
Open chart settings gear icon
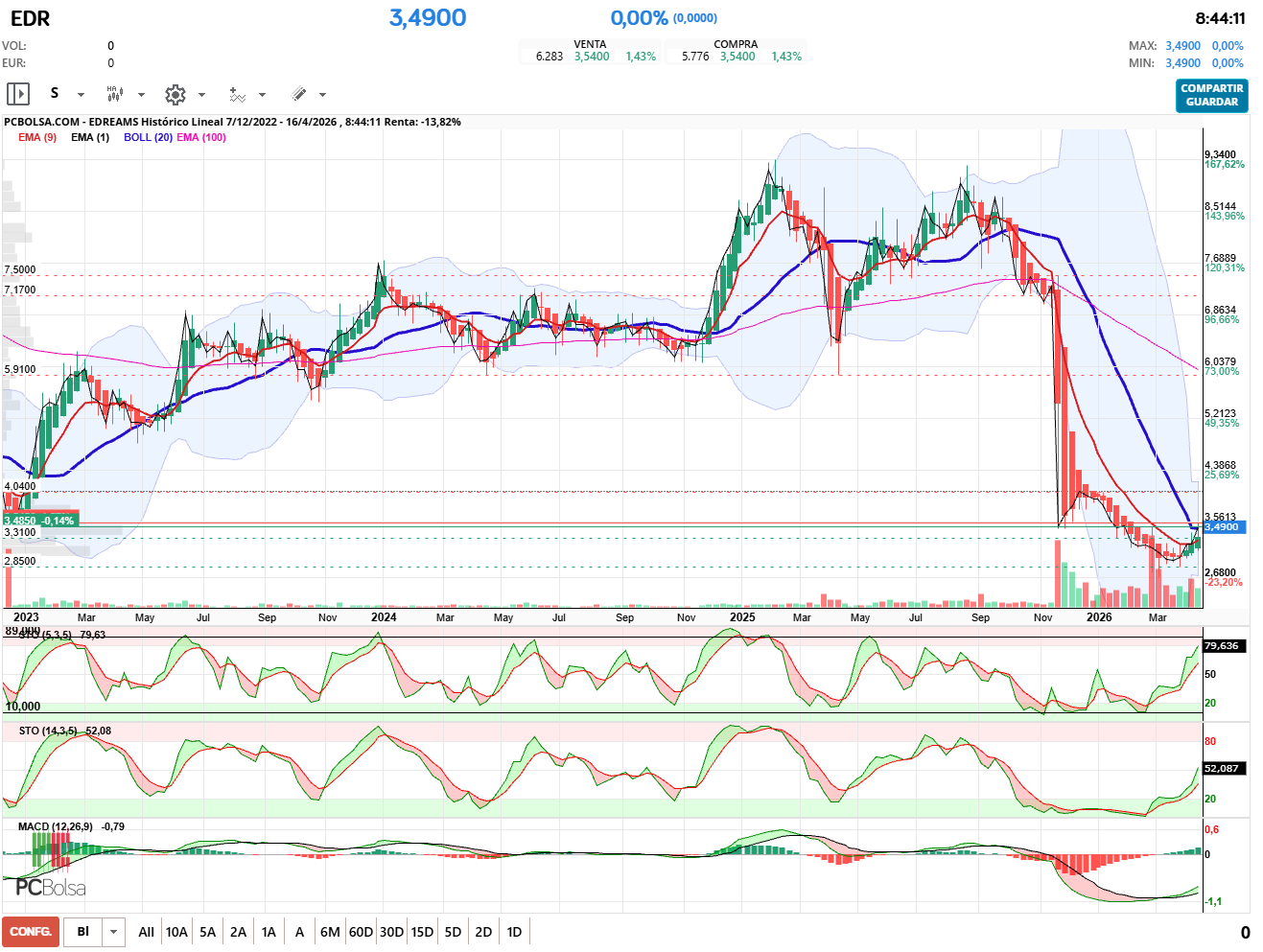tap(175, 94)
